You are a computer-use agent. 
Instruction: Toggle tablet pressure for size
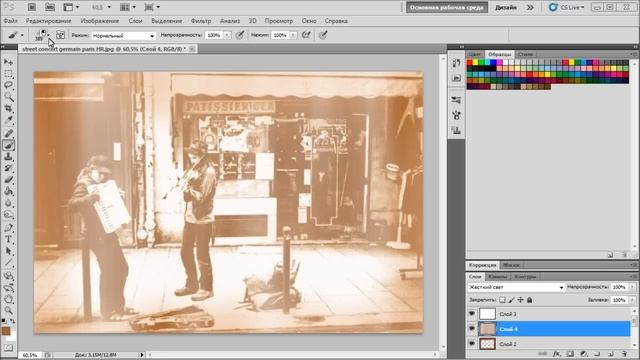point(323,35)
